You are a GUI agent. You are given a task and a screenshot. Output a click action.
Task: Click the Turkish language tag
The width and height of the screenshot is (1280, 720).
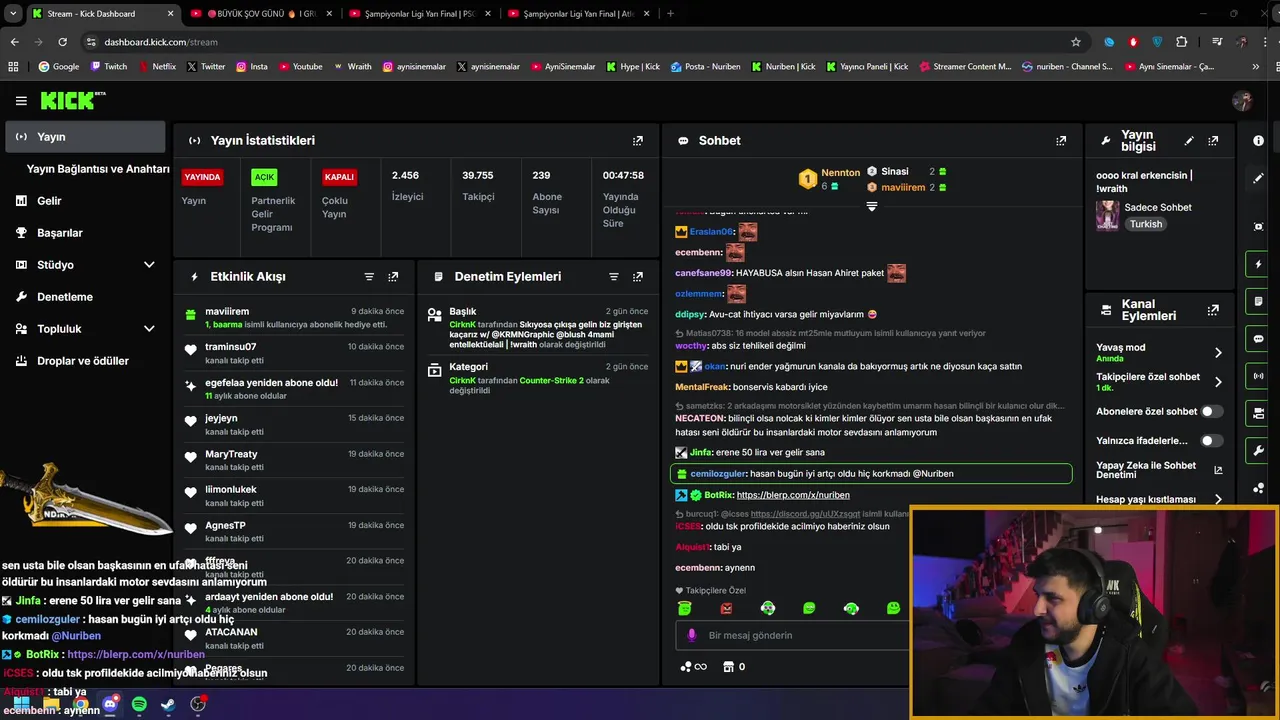coord(1146,224)
